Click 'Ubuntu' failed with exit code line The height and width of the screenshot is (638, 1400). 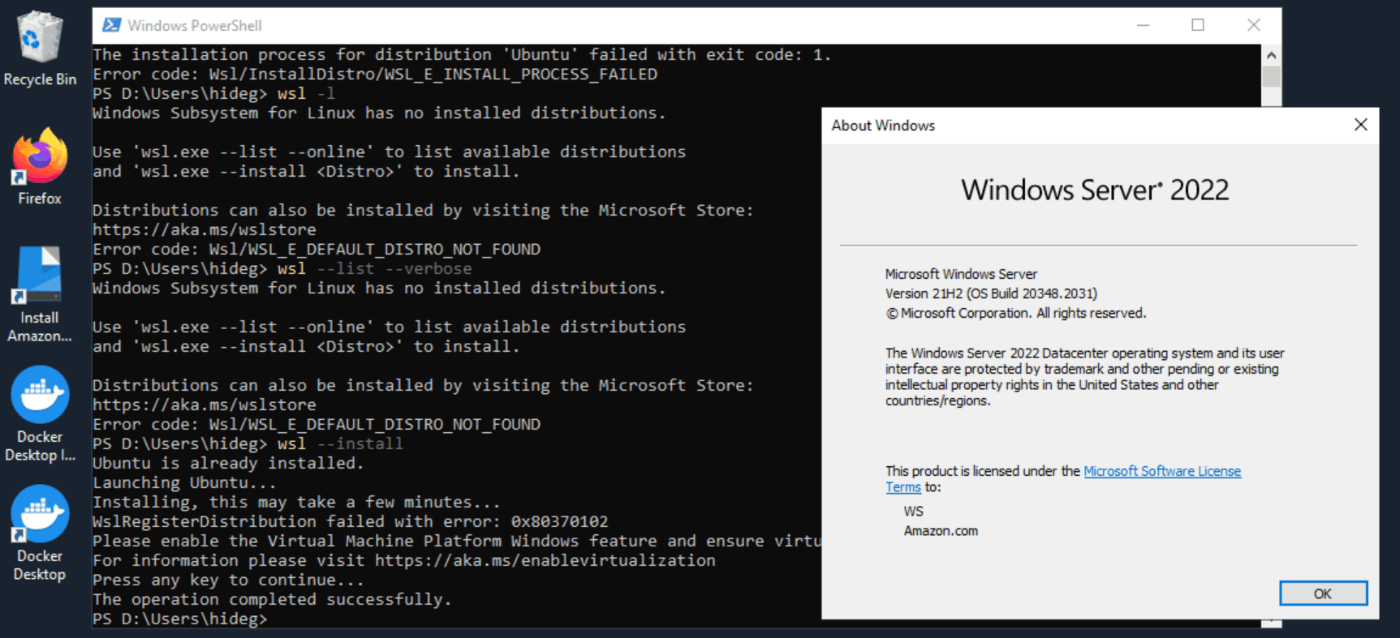pyautogui.click(x=462, y=55)
